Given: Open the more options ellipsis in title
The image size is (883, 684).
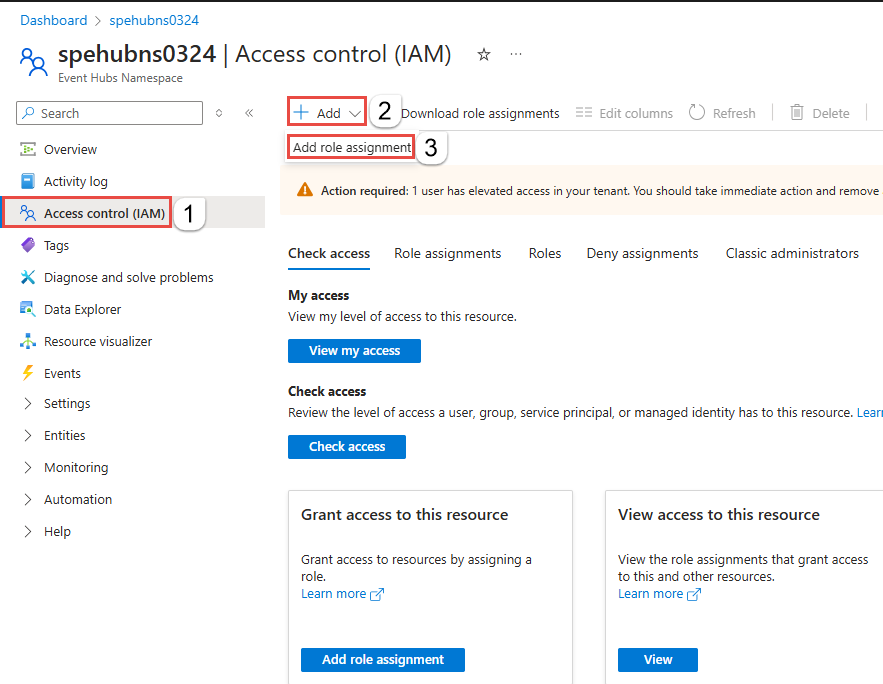Looking at the screenshot, I should pyautogui.click(x=516, y=54).
